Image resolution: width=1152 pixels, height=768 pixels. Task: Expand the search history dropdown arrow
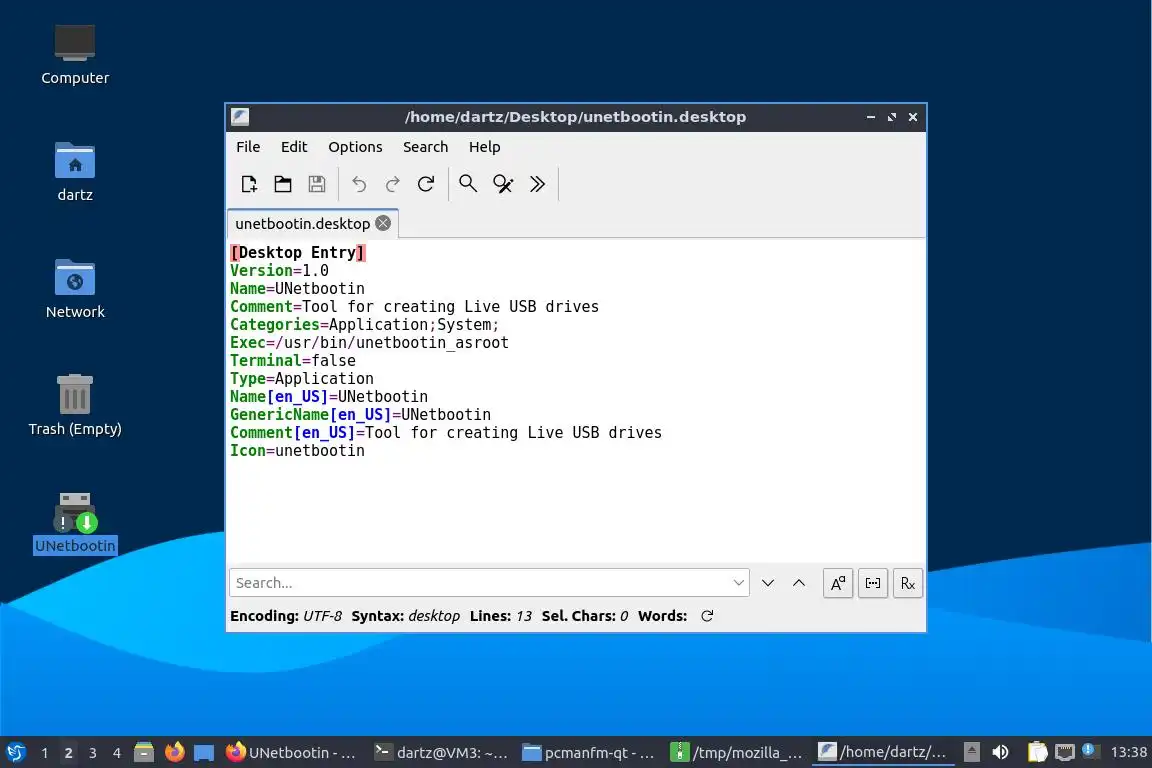(738, 583)
